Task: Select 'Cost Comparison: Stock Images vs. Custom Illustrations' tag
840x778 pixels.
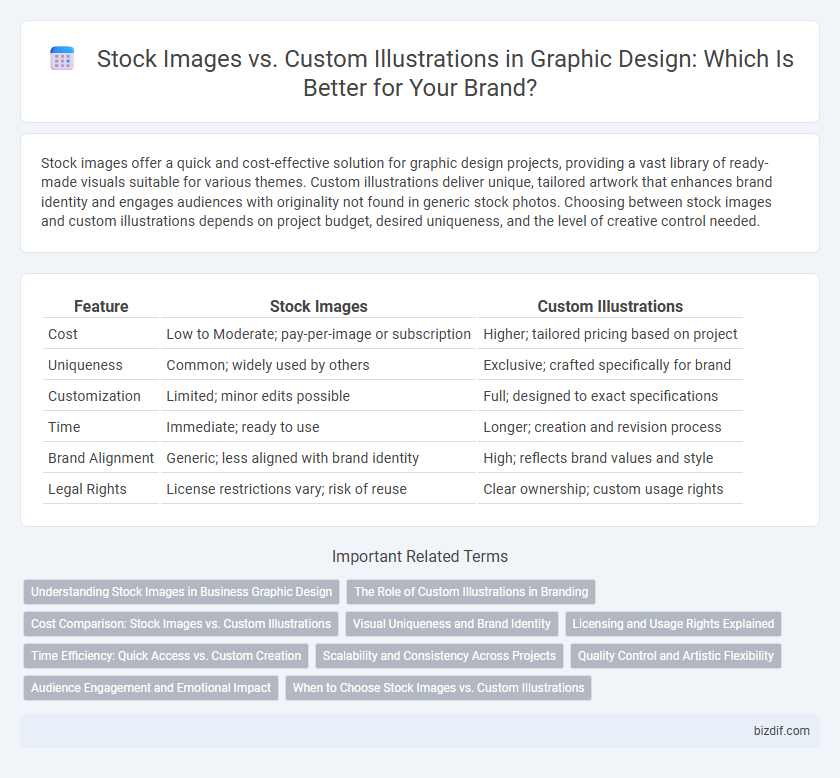Action: pyautogui.click(x=181, y=624)
